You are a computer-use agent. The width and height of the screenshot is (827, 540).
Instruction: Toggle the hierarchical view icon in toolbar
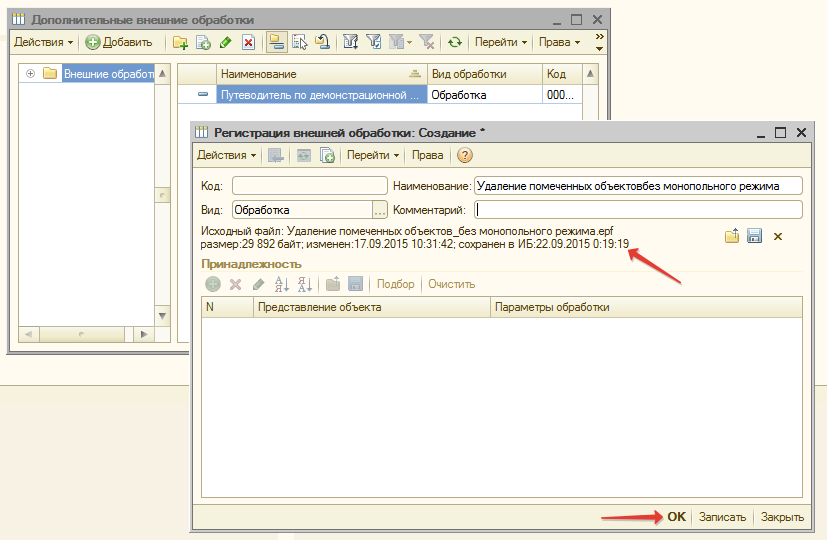(x=276, y=42)
